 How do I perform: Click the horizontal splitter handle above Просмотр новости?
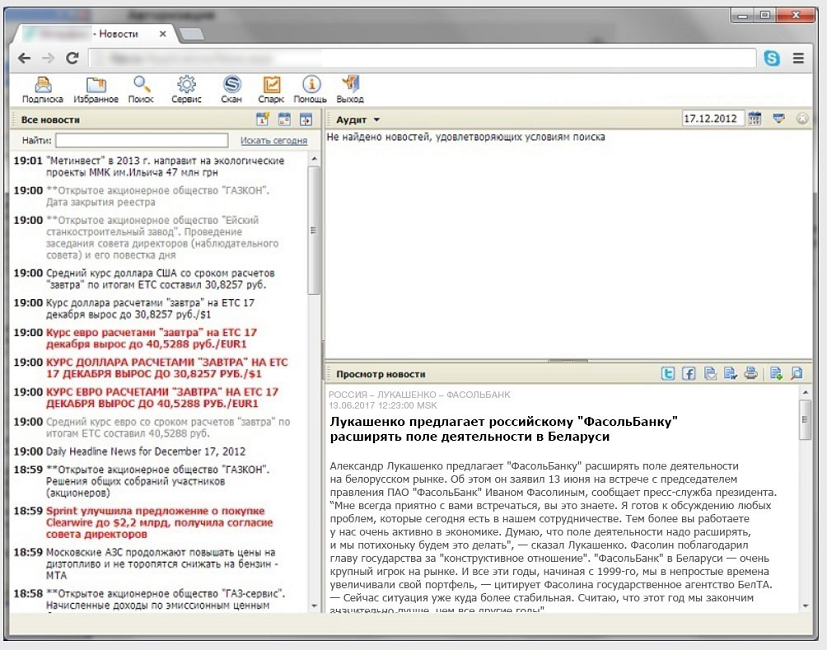pos(568,360)
